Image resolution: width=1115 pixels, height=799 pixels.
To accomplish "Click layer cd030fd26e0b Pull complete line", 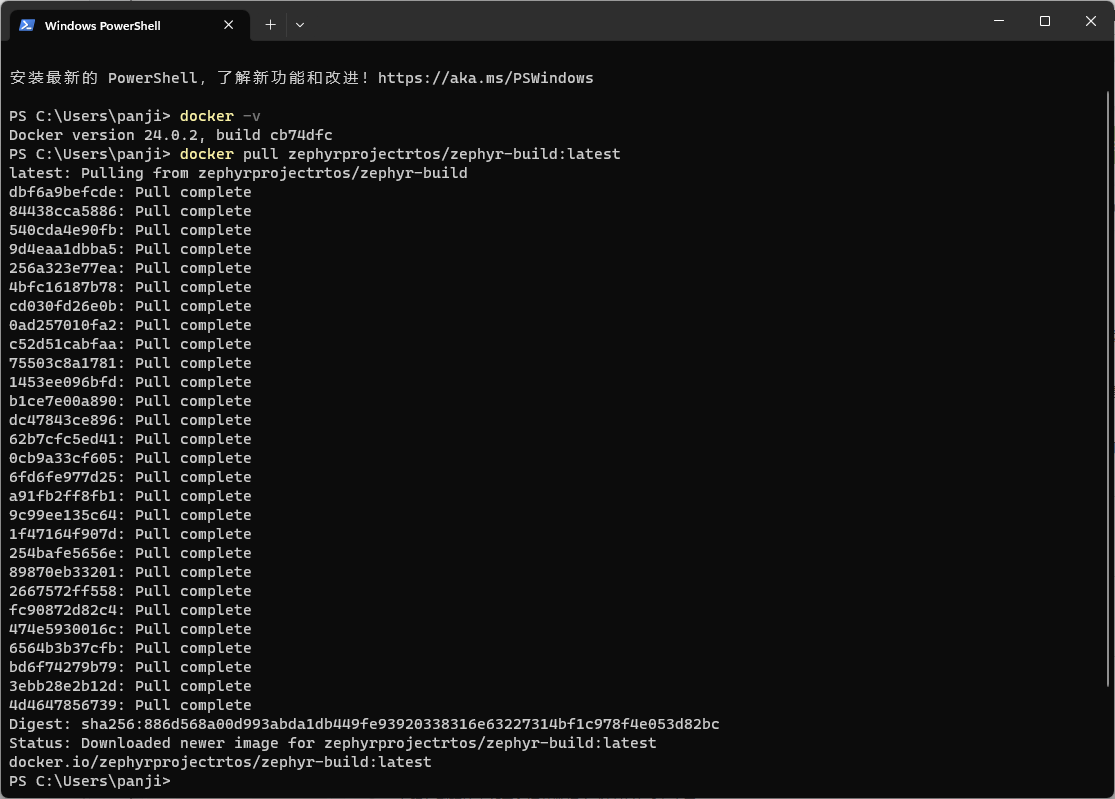I will tap(130, 306).
